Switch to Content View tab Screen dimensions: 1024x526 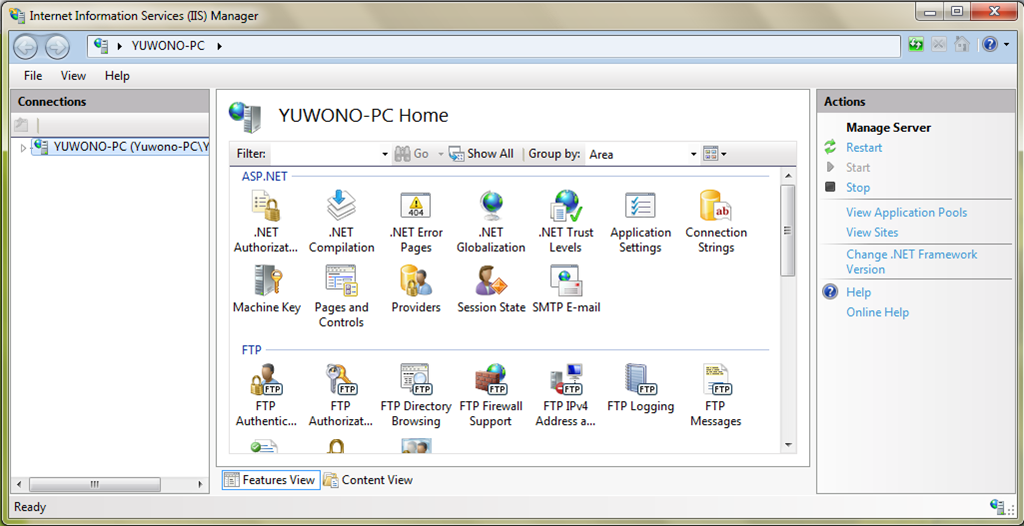(368, 480)
